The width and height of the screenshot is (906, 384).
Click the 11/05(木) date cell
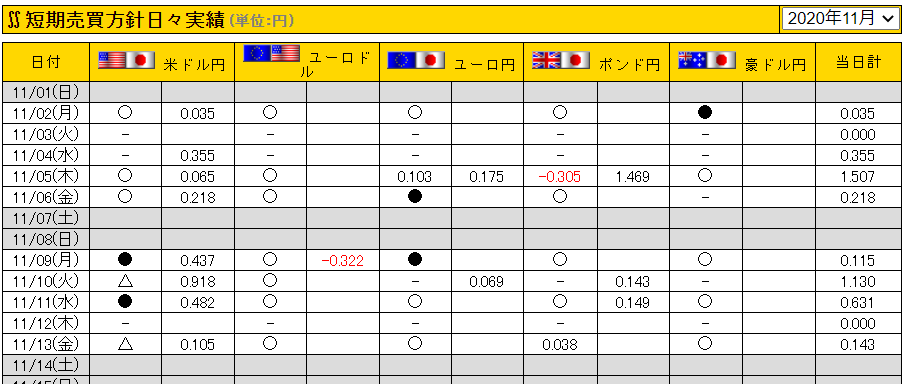point(46,176)
